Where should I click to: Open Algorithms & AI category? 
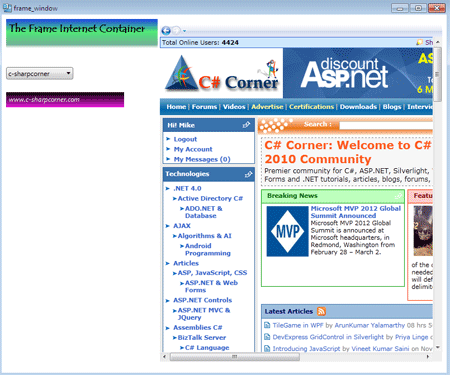click(x=205, y=236)
